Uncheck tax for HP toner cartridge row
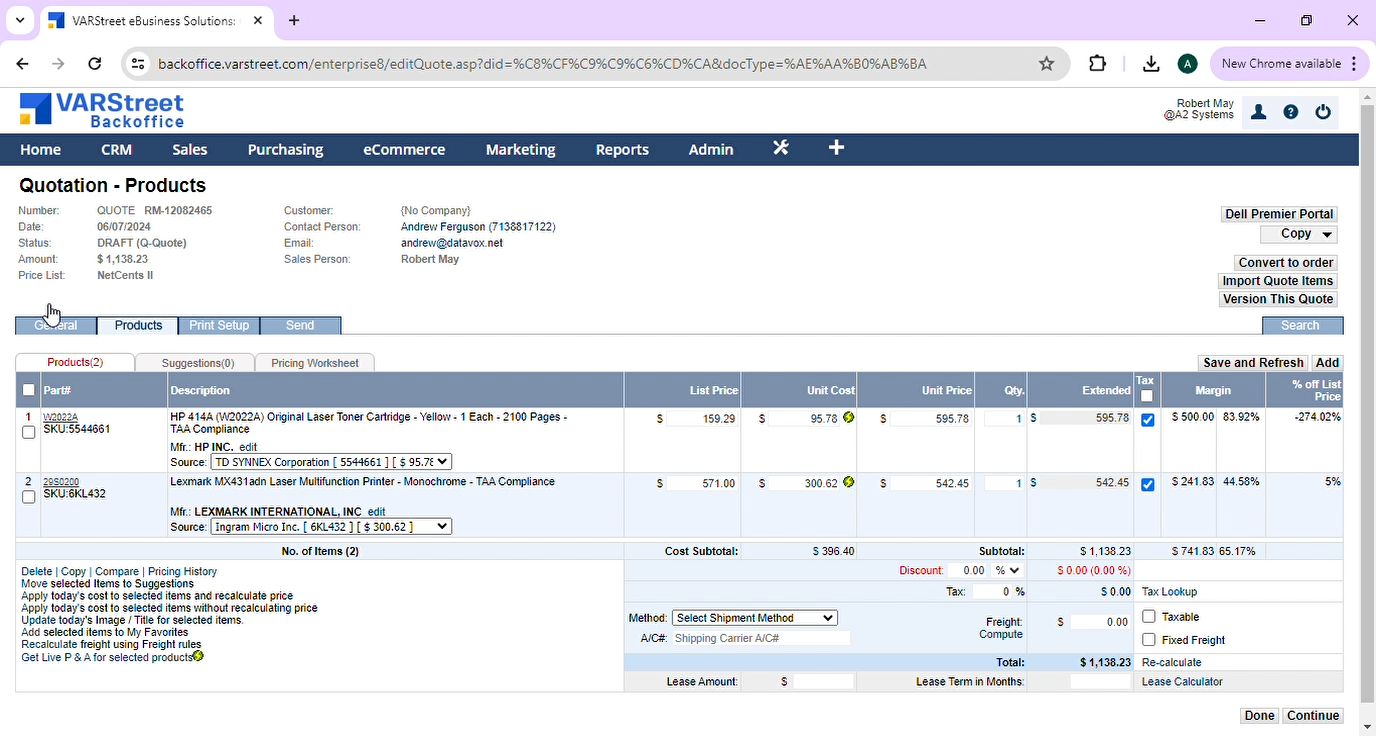The image size is (1376, 736). [1147, 420]
